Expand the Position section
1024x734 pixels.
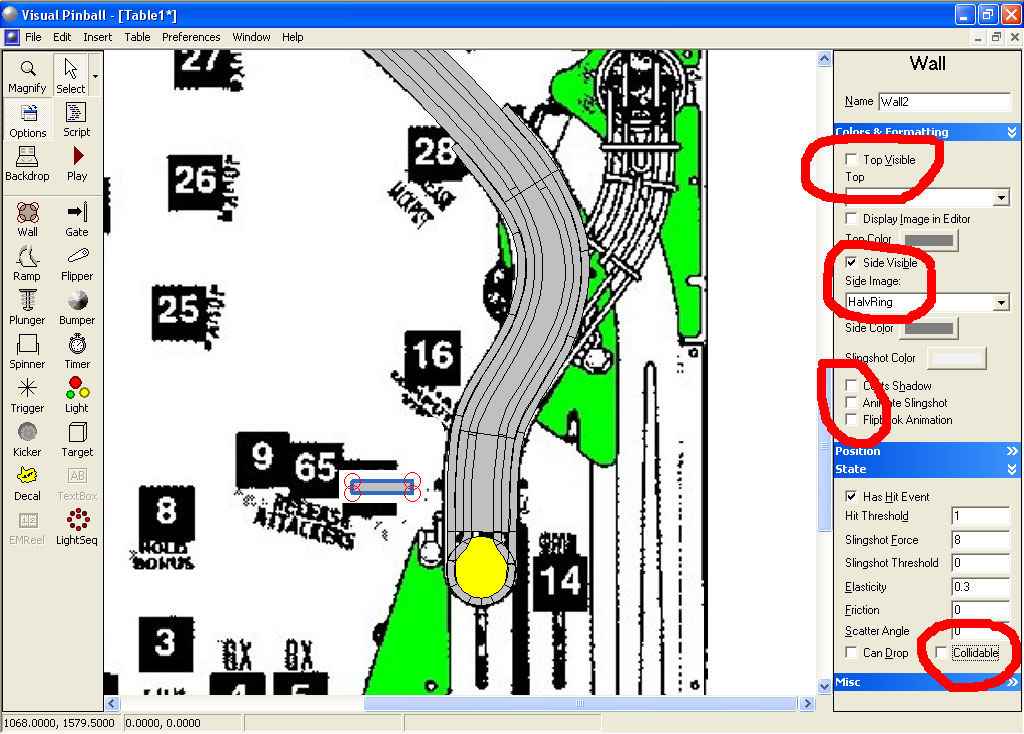tap(926, 451)
